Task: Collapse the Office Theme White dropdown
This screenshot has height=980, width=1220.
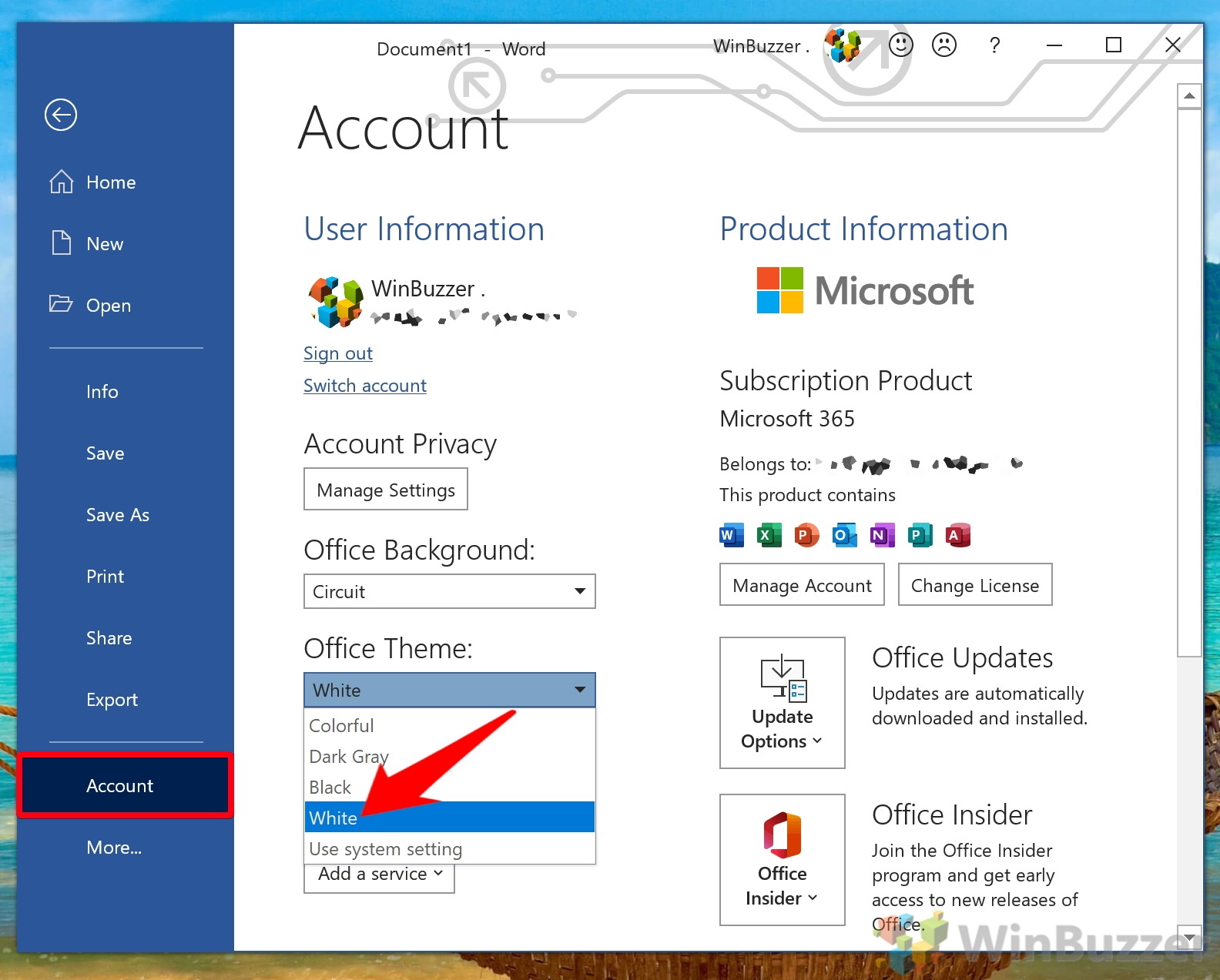Action: (x=450, y=690)
